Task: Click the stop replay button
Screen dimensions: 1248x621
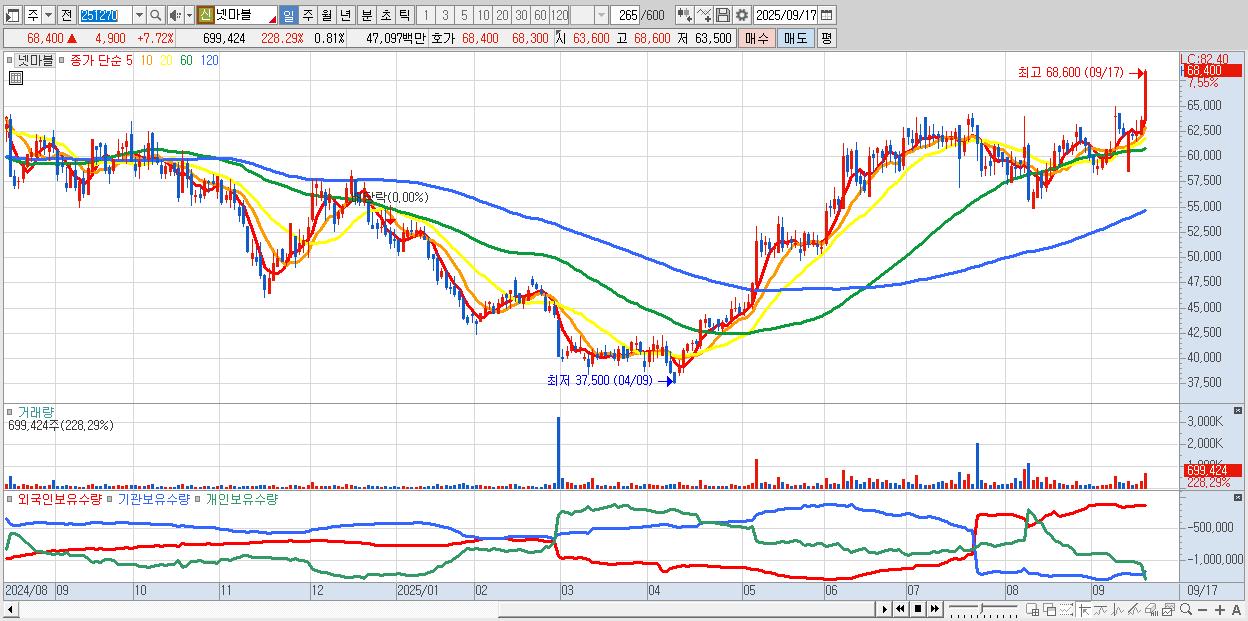Action: [x=918, y=609]
